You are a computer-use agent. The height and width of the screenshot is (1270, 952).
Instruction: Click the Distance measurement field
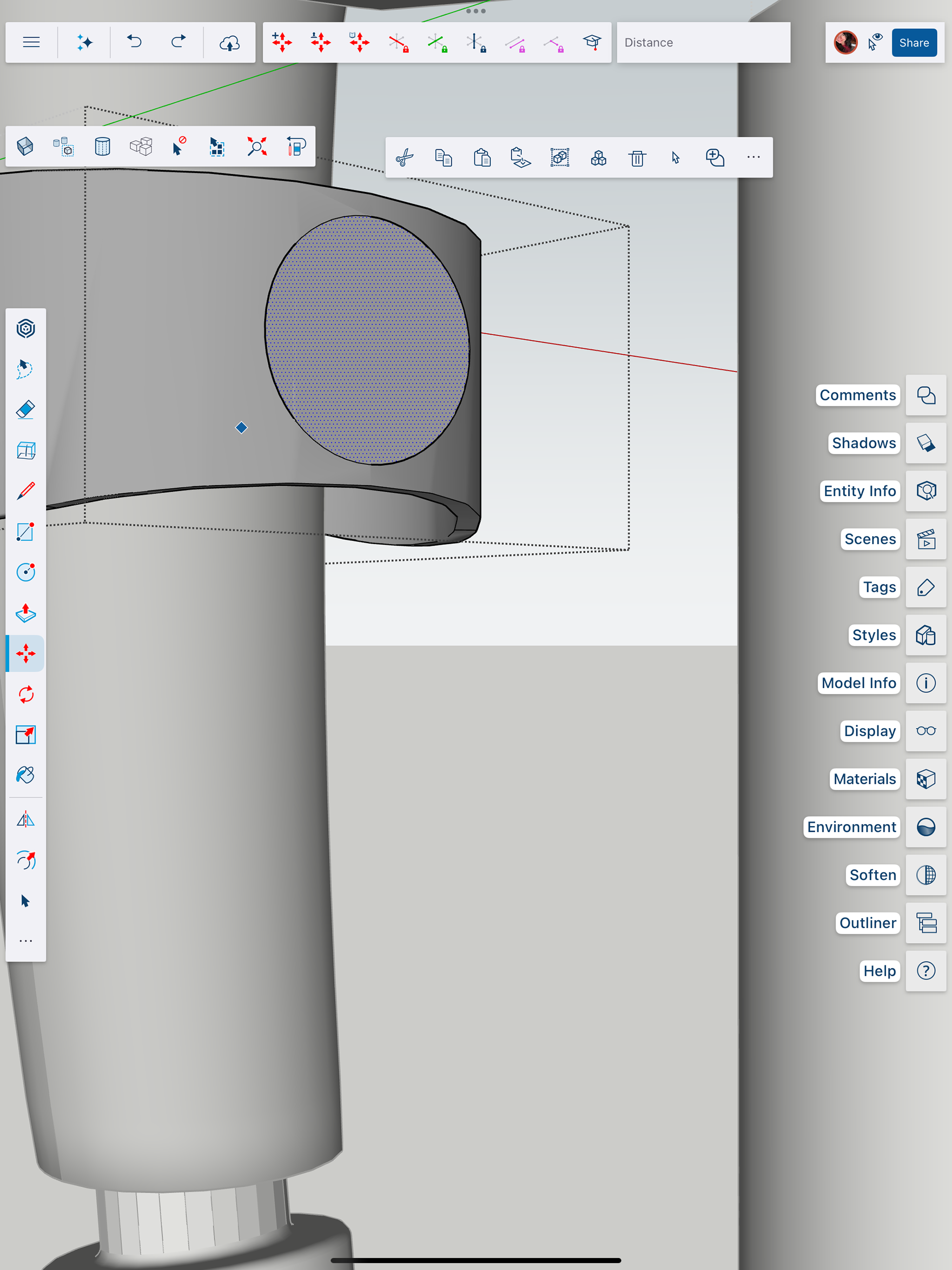coord(703,43)
